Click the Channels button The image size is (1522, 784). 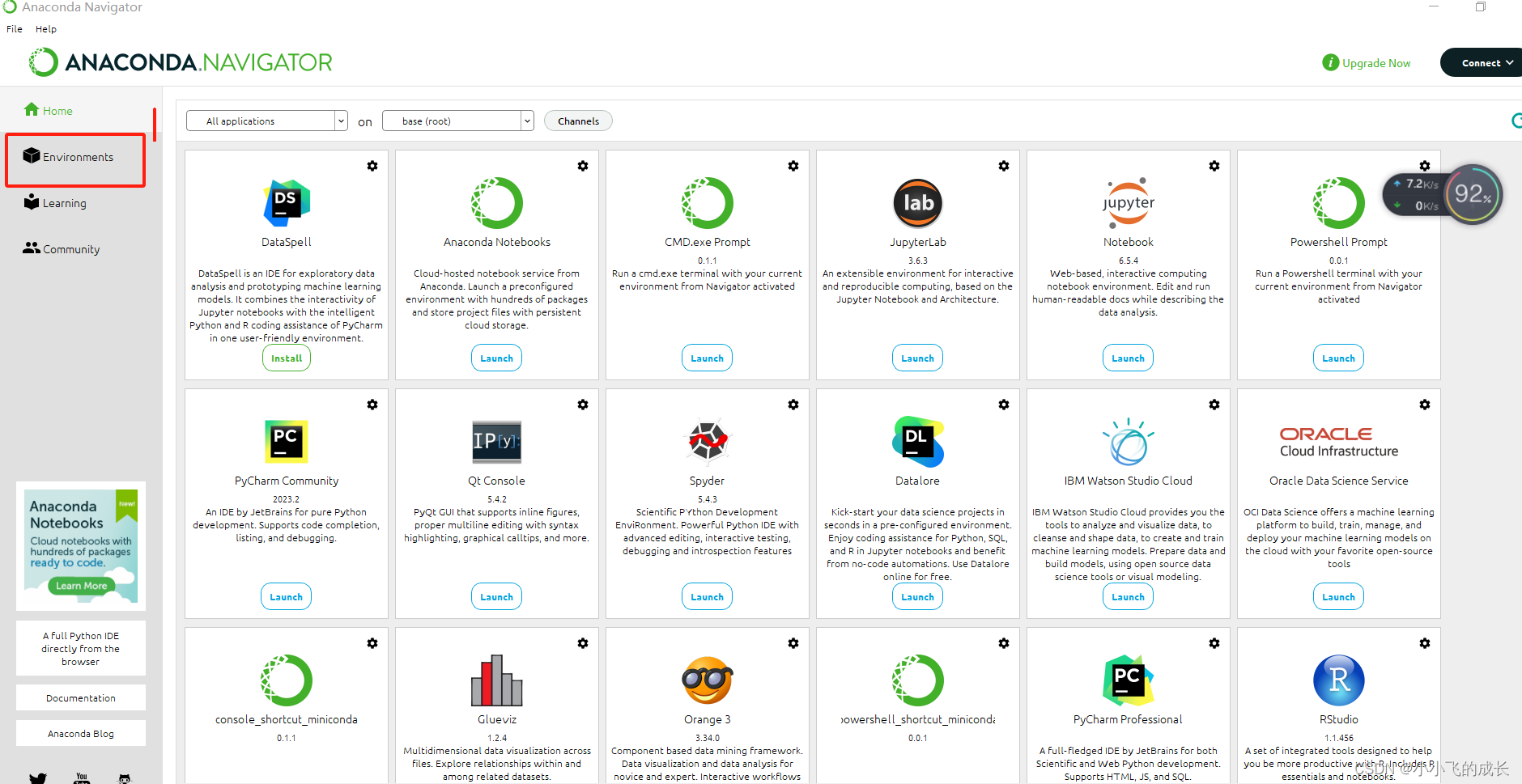point(578,121)
